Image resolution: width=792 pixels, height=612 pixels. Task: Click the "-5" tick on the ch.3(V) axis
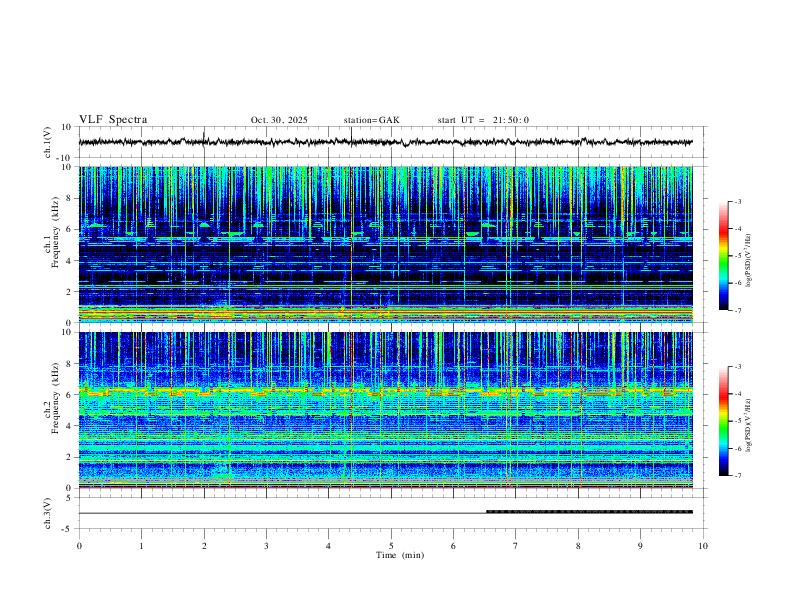tap(68, 529)
